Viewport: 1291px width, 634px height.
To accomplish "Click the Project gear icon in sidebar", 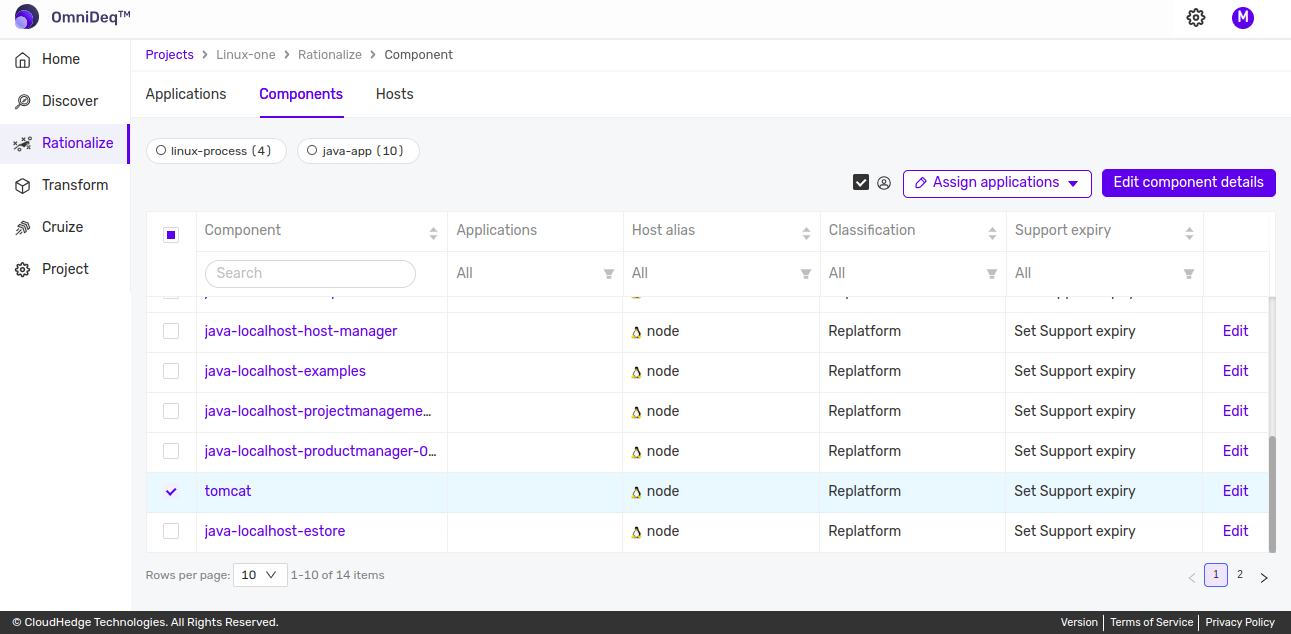I will [22, 270].
